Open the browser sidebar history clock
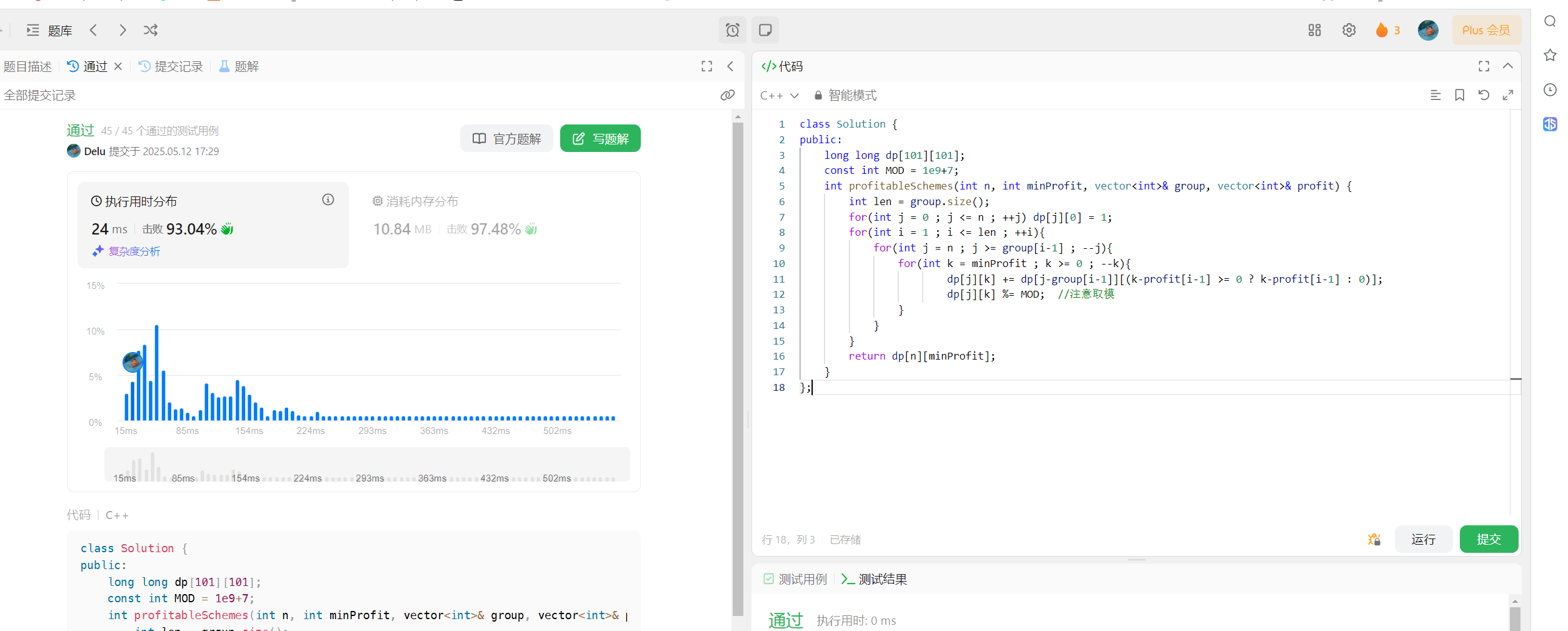 1550,90
